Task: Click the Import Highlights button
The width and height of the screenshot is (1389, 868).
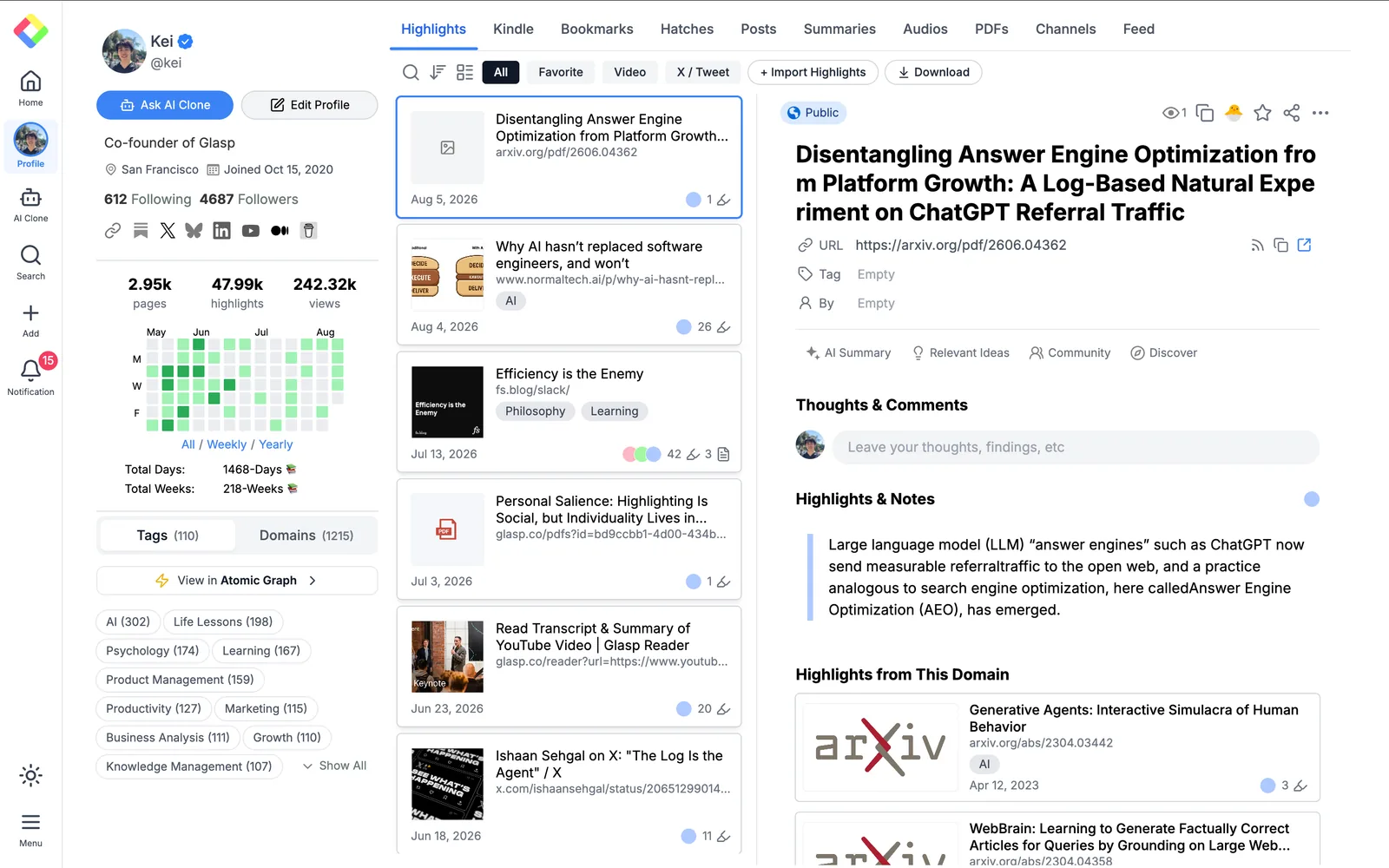Action: (x=813, y=72)
